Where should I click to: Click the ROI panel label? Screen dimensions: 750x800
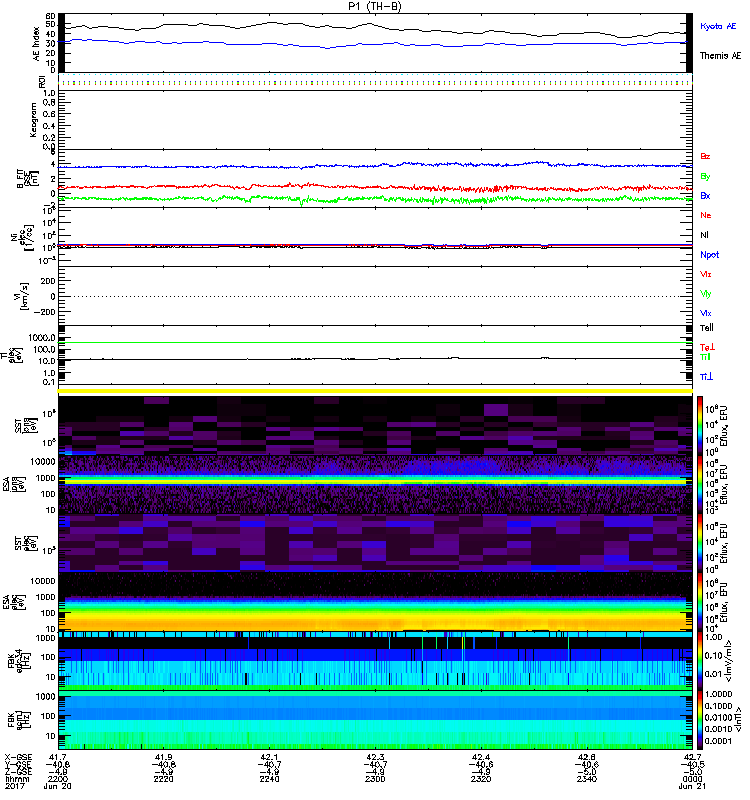point(42,81)
